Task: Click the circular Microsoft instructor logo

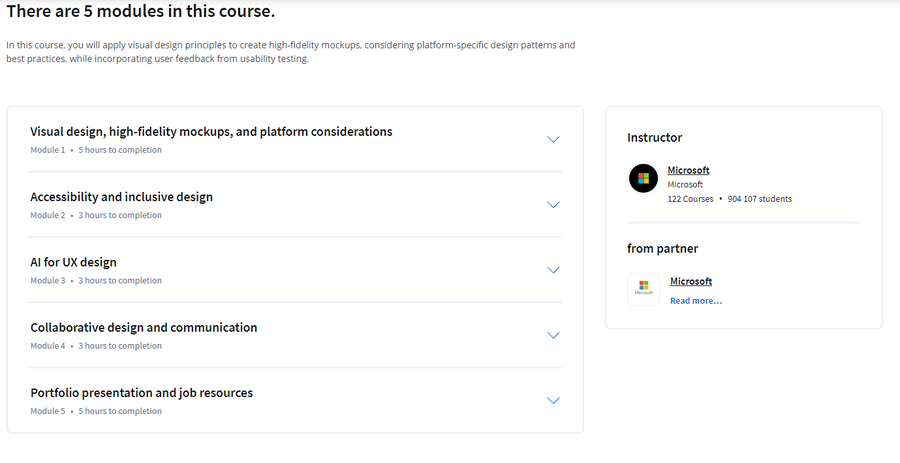Action: pyautogui.click(x=643, y=178)
